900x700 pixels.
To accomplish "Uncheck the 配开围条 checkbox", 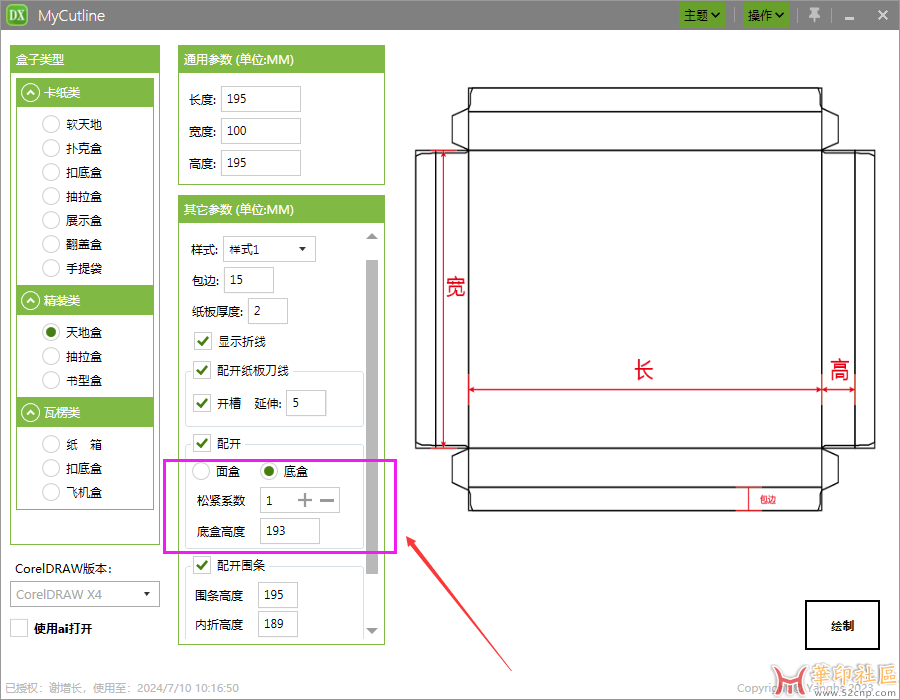I will [x=203, y=565].
